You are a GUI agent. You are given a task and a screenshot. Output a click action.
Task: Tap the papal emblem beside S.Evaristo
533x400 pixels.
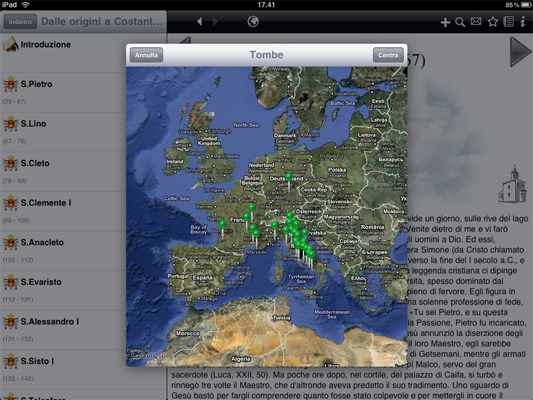click(x=10, y=282)
